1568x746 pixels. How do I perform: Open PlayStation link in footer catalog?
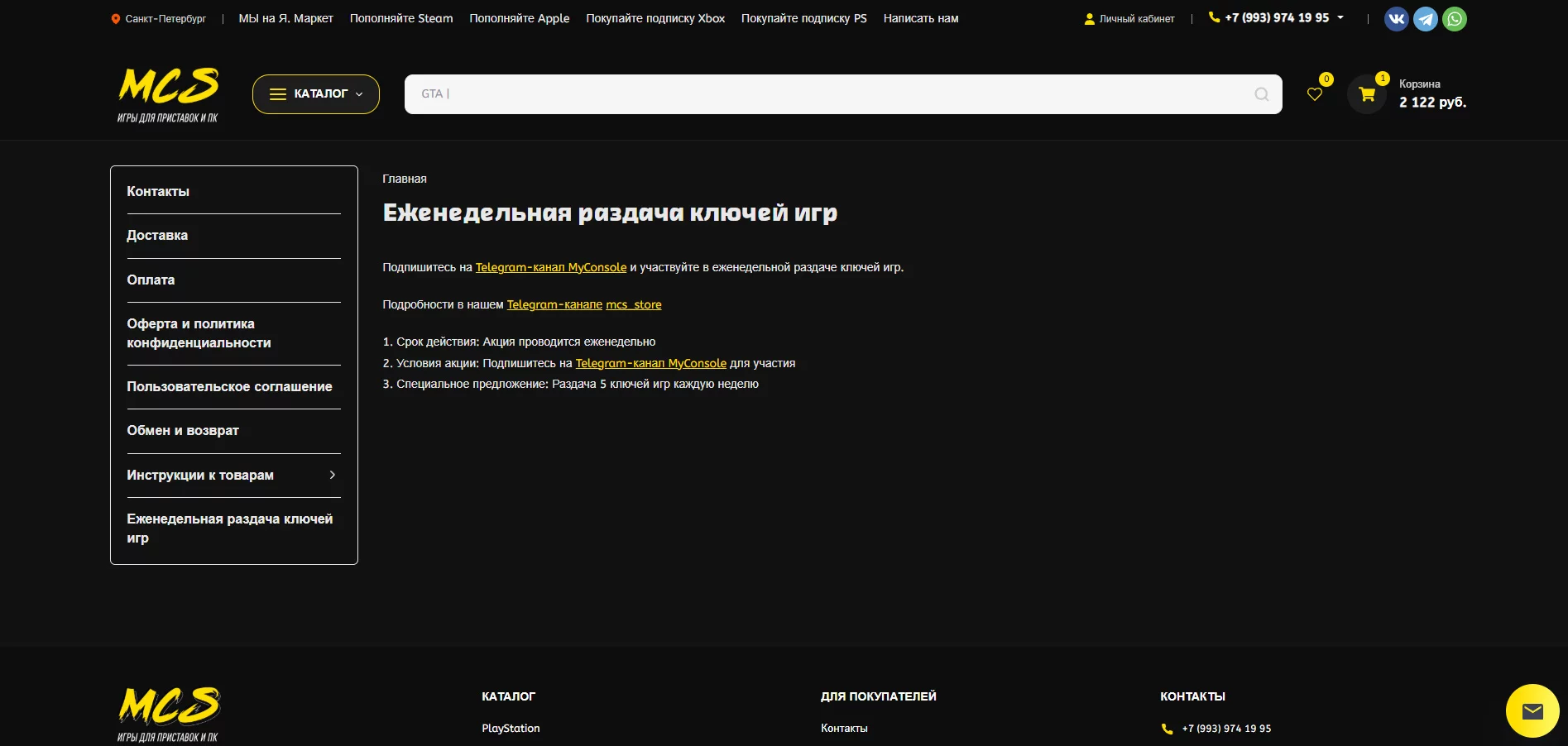511,729
